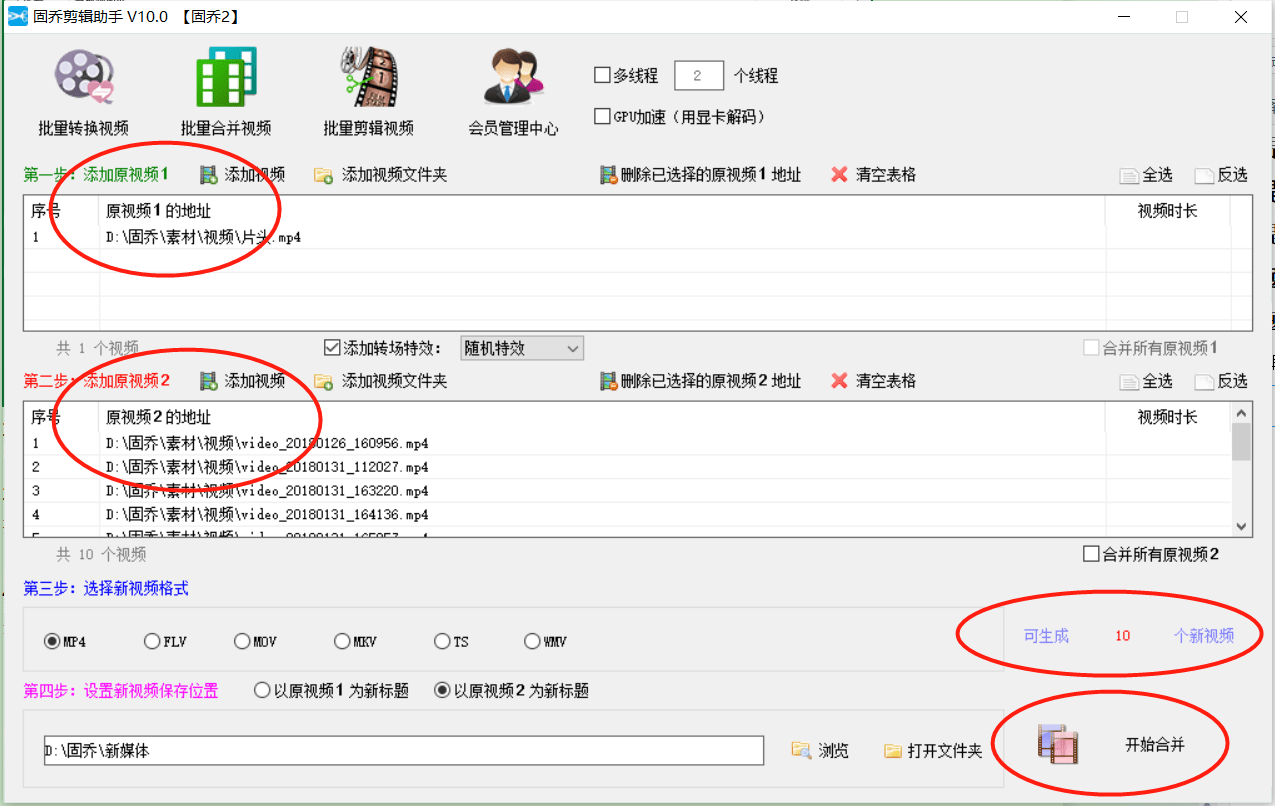Click 添加视频文件夹 icon in step two

pyautogui.click(x=323, y=382)
